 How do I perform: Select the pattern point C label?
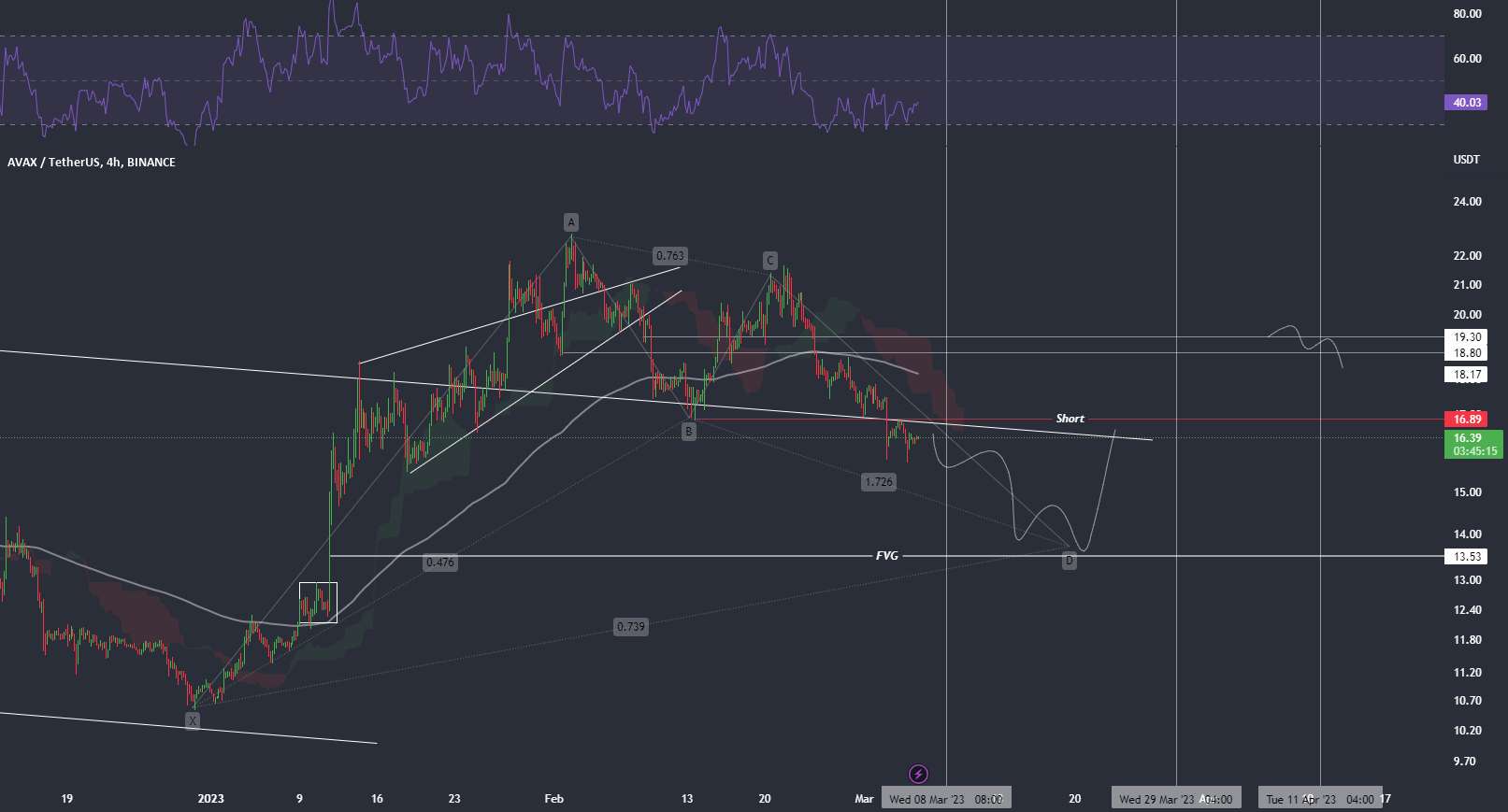coord(769,260)
